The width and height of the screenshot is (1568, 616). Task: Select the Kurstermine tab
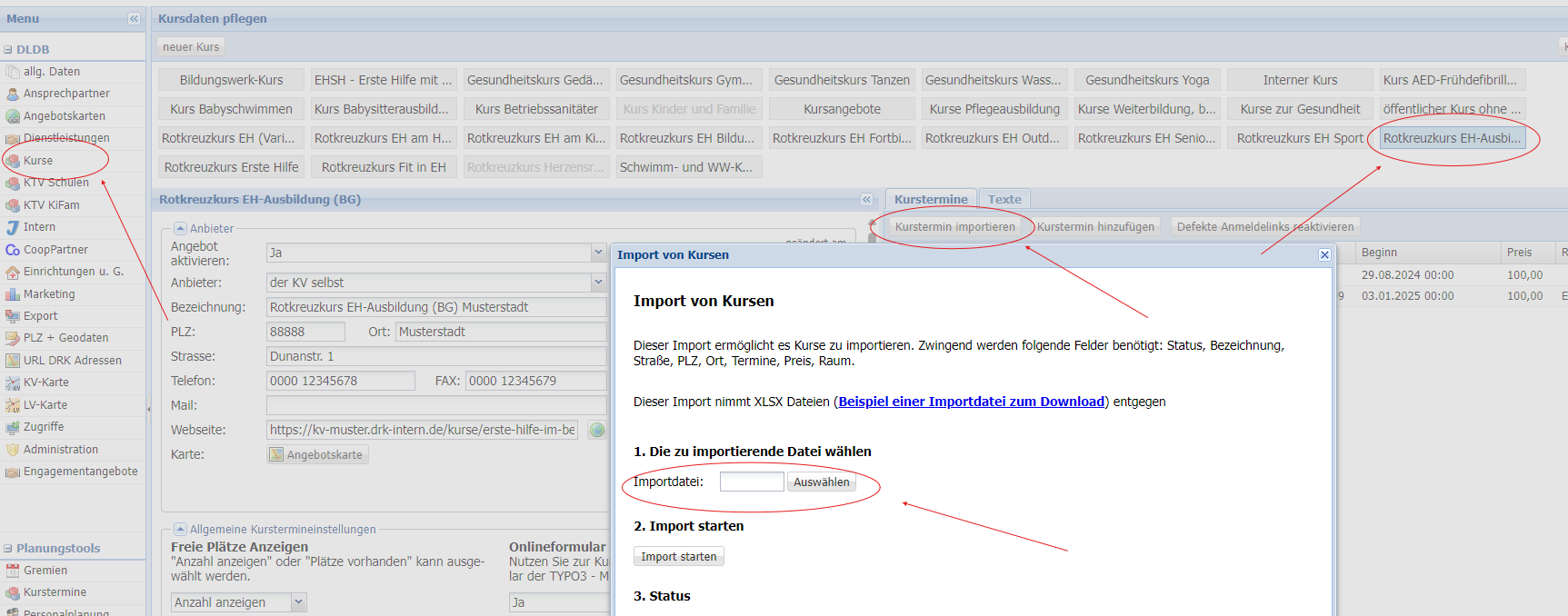tap(931, 199)
